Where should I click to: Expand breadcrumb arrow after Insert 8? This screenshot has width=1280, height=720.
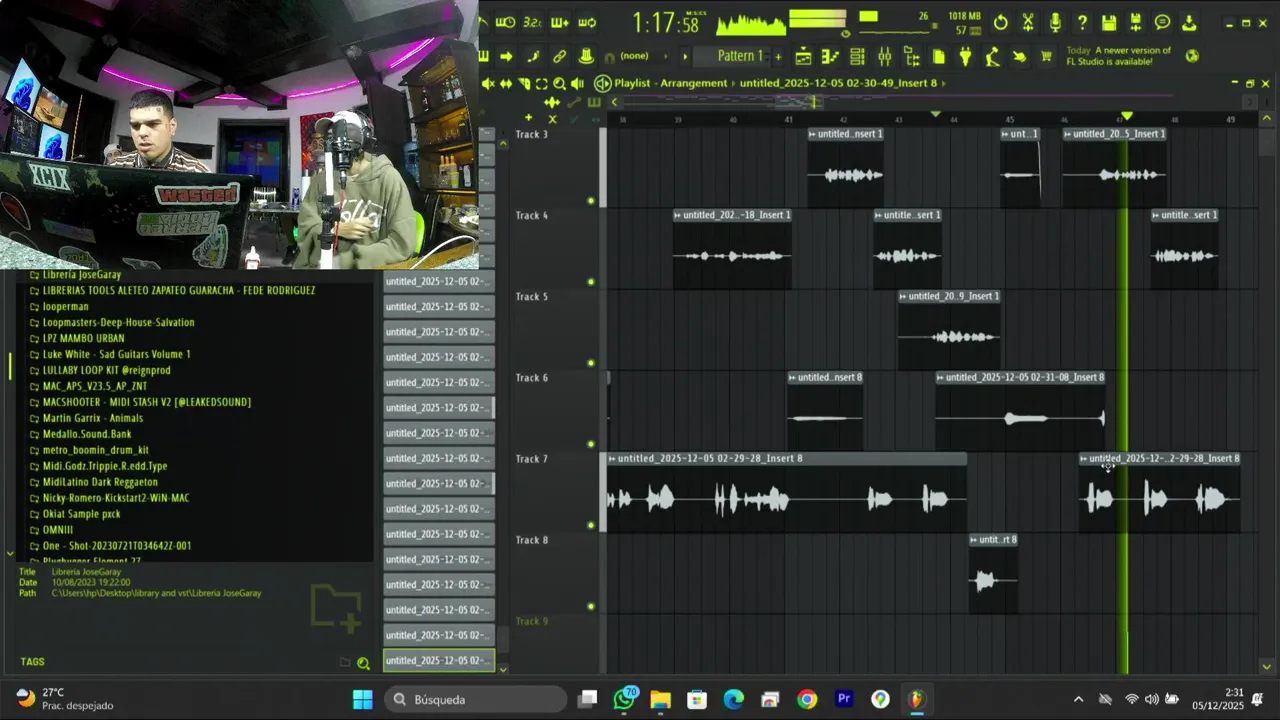[x=944, y=84]
